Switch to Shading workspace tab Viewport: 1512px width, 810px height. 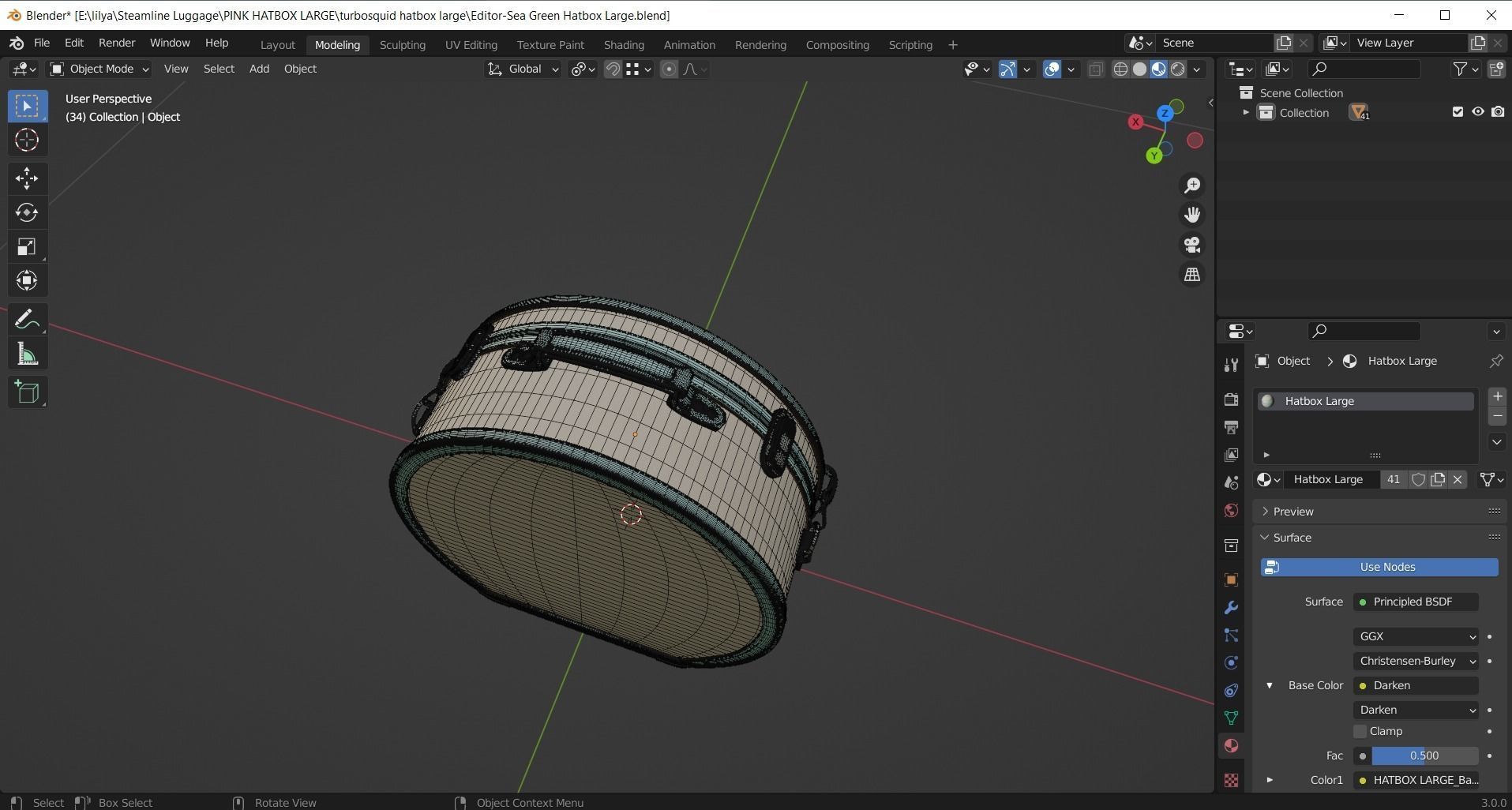point(624,45)
